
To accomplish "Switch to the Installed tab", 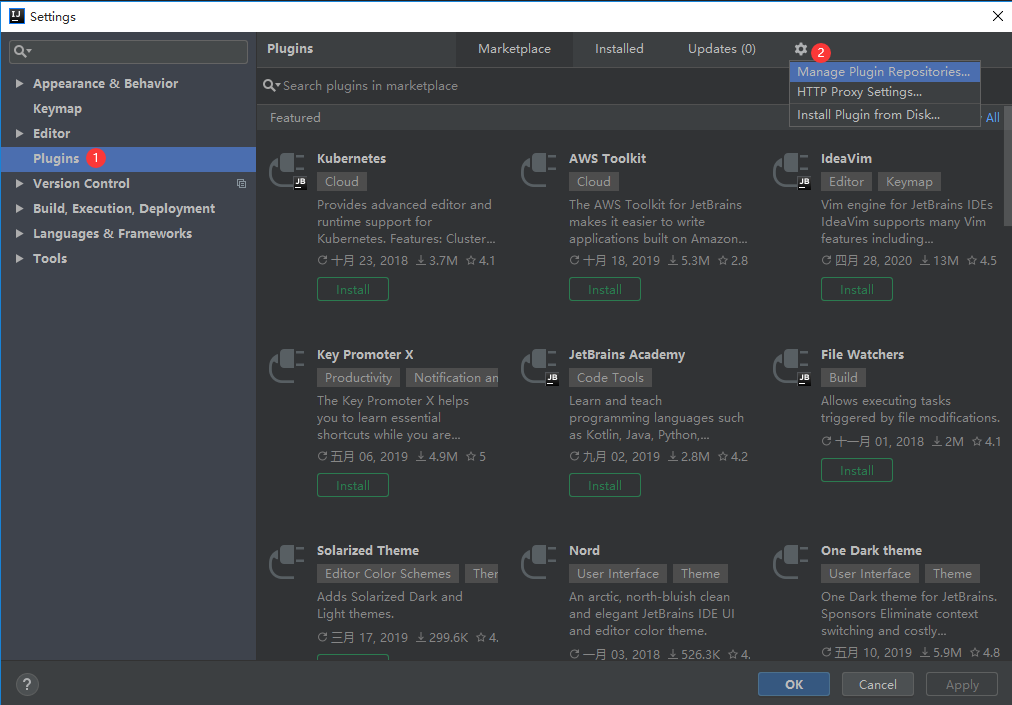I will pyautogui.click(x=619, y=49).
